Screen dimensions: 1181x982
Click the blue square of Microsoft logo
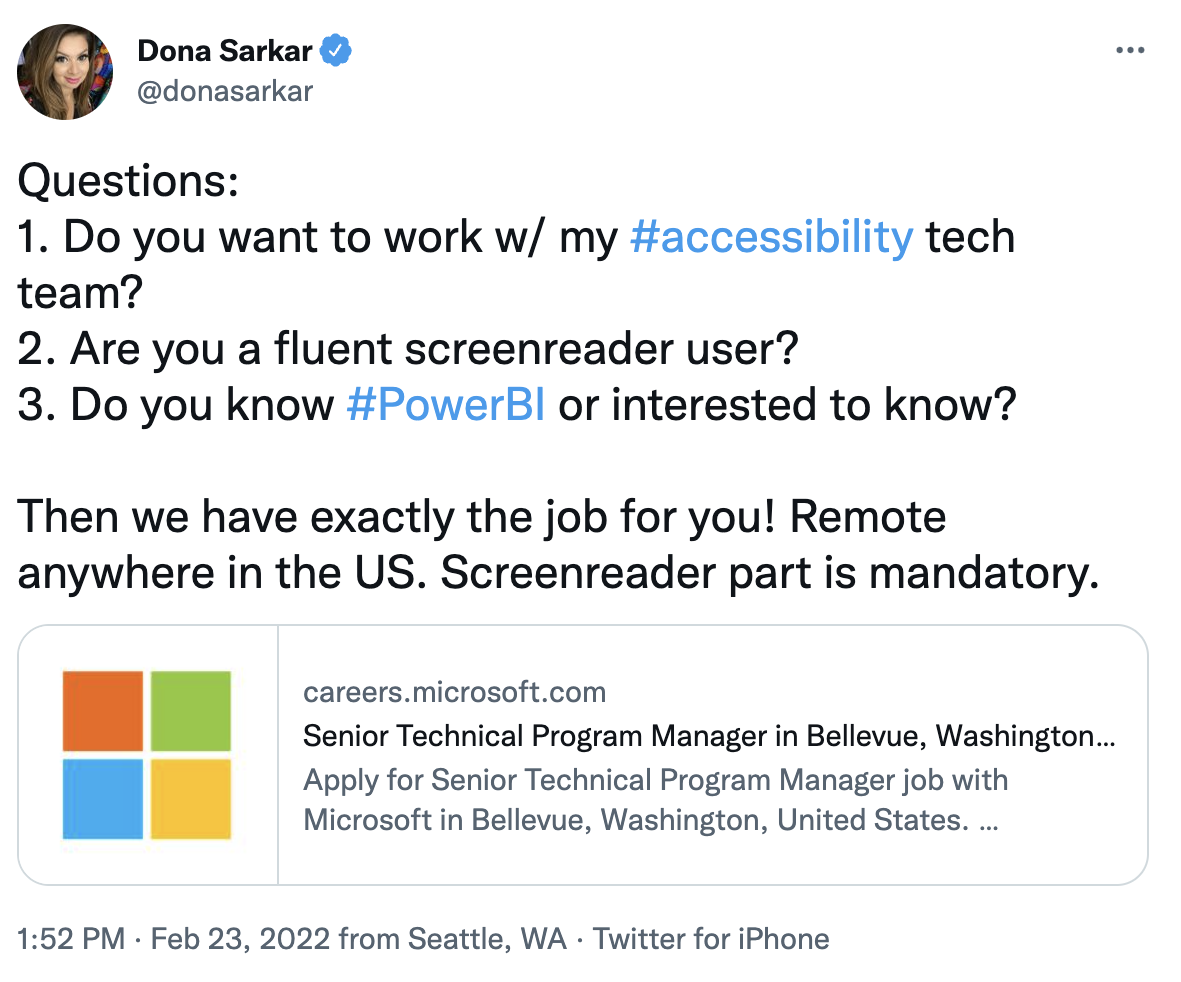(102, 799)
